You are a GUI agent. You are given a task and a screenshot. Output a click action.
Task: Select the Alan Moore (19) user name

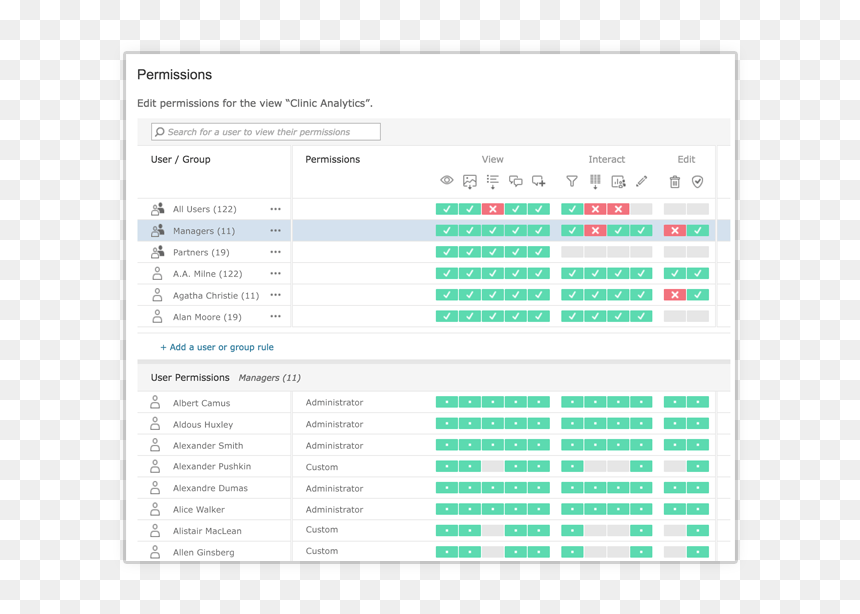click(x=207, y=317)
